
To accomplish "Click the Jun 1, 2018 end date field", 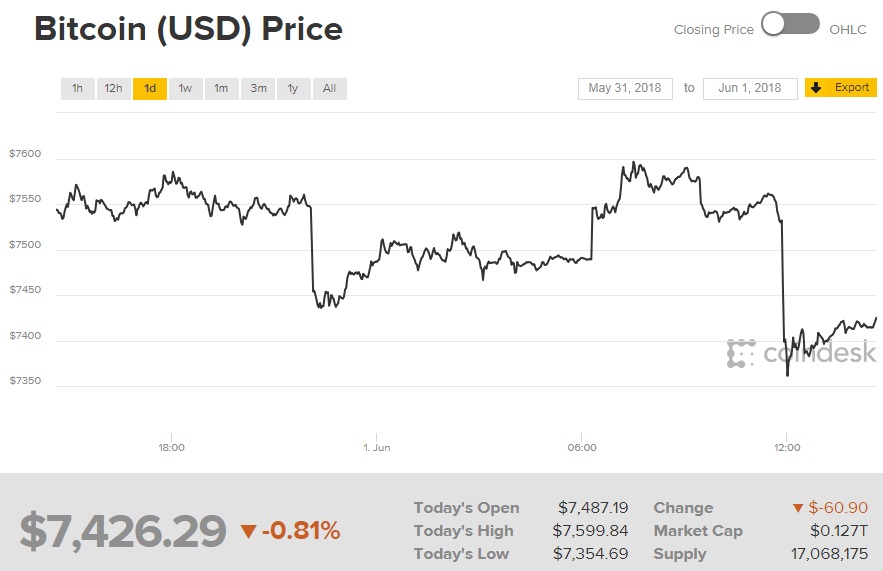I will point(750,88).
